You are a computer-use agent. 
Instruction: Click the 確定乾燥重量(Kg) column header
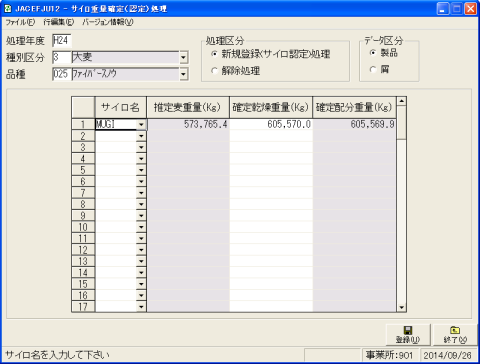271,107
